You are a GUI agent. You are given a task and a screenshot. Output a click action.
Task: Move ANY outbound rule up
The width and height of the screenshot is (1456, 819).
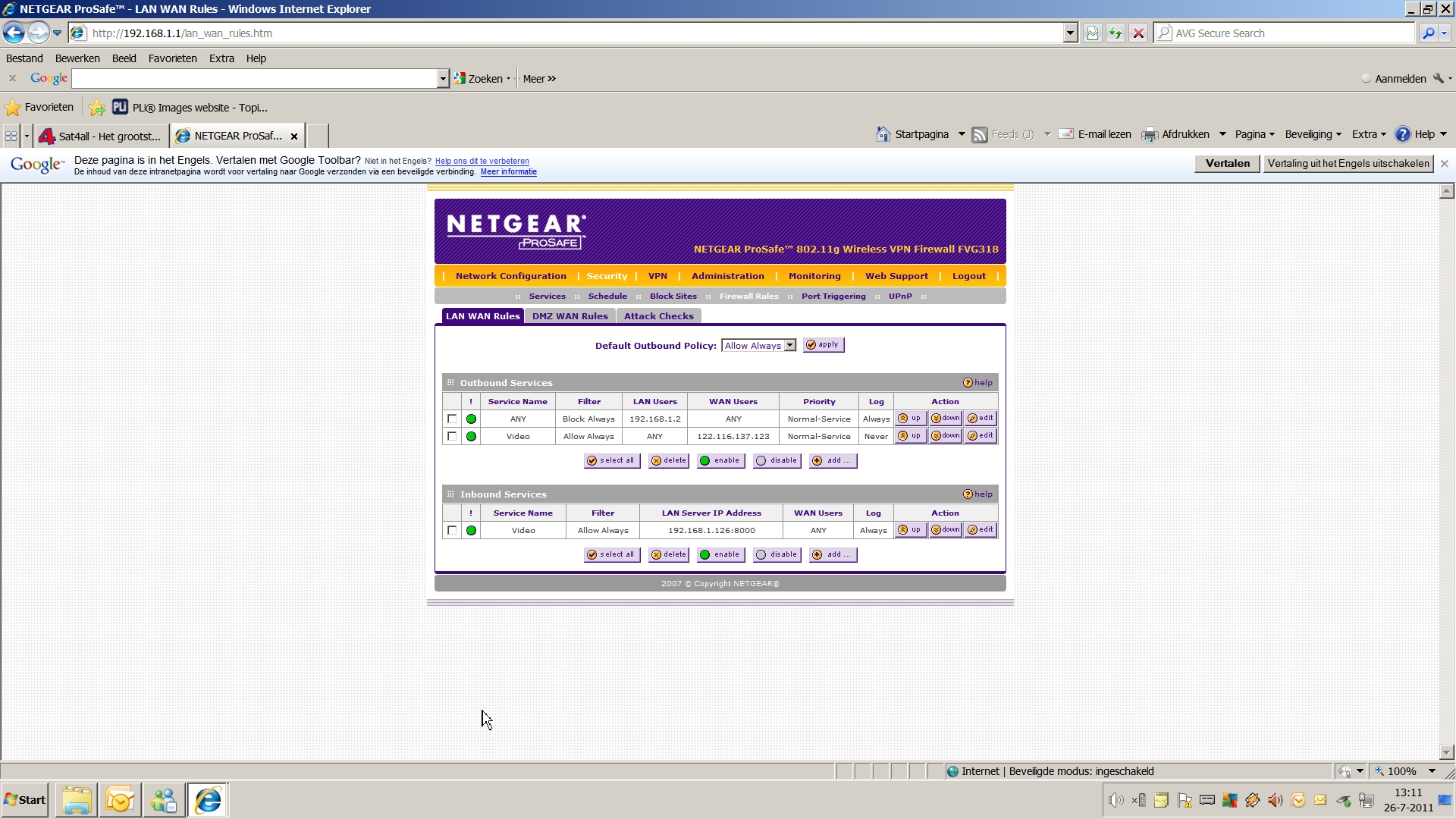coord(911,418)
